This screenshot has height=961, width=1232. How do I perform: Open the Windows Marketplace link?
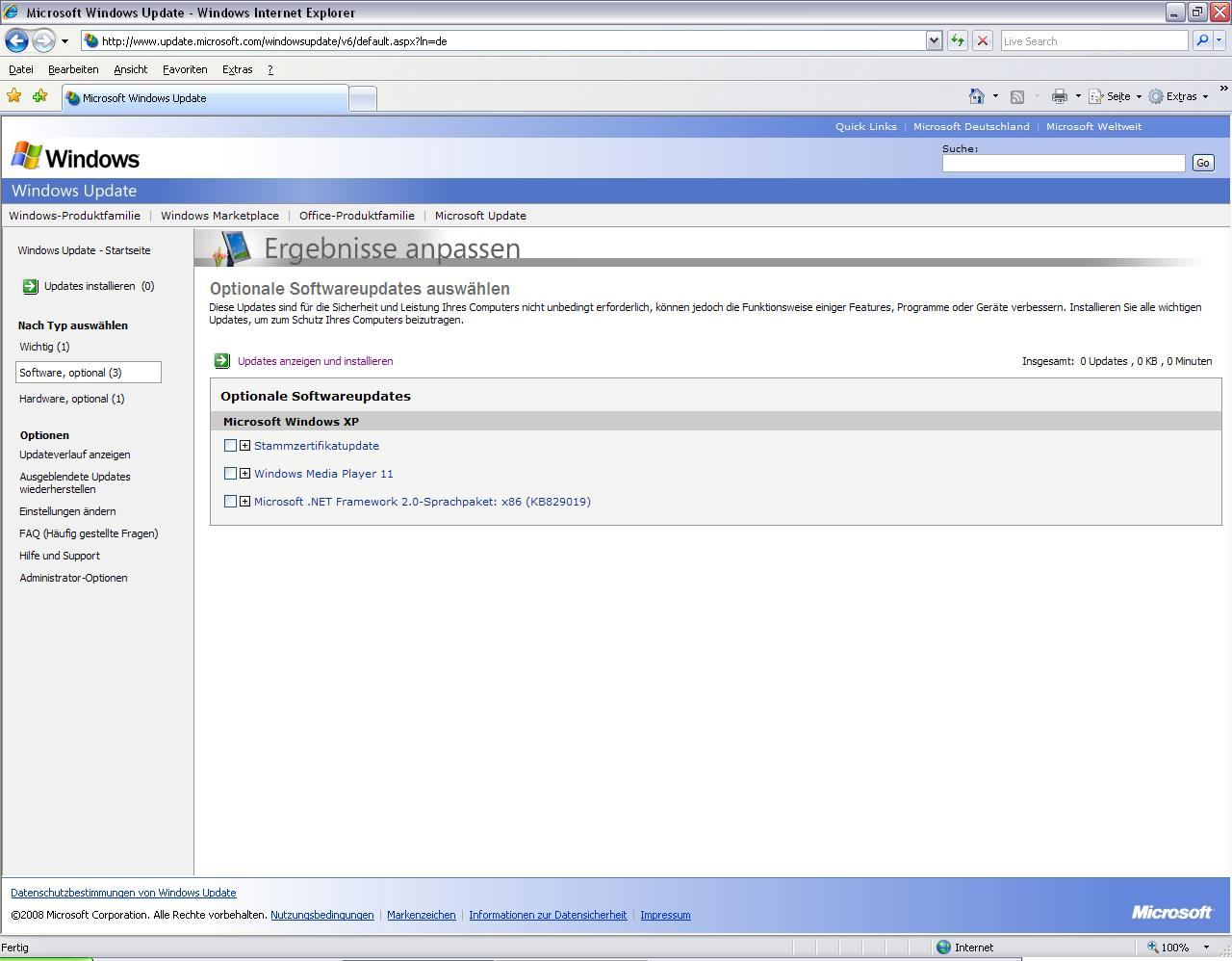pyautogui.click(x=219, y=216)
